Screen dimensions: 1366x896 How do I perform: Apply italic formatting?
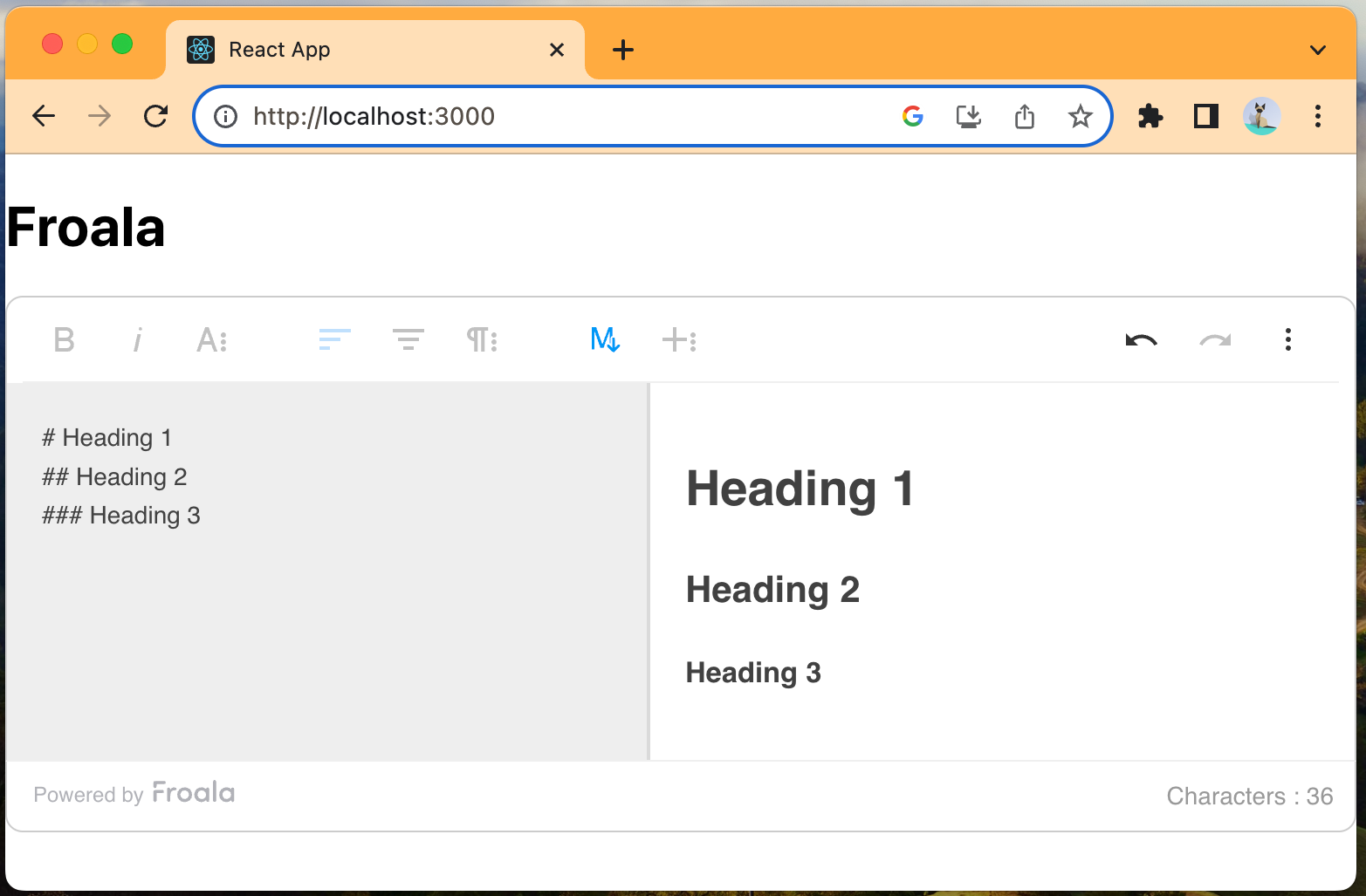point(137,340)
